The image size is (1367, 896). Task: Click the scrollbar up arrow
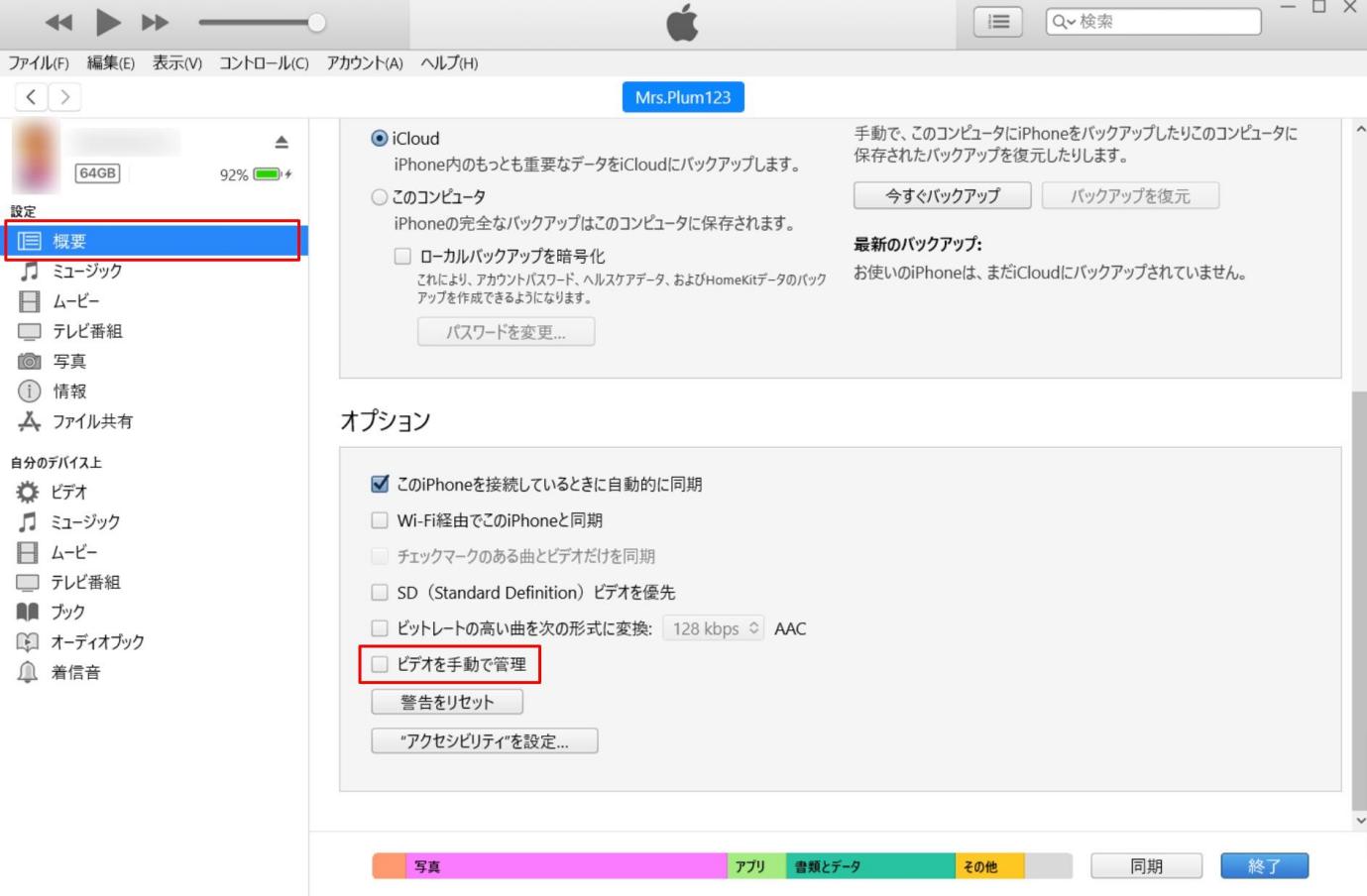pyautogui.click(x=1359, y=129)
